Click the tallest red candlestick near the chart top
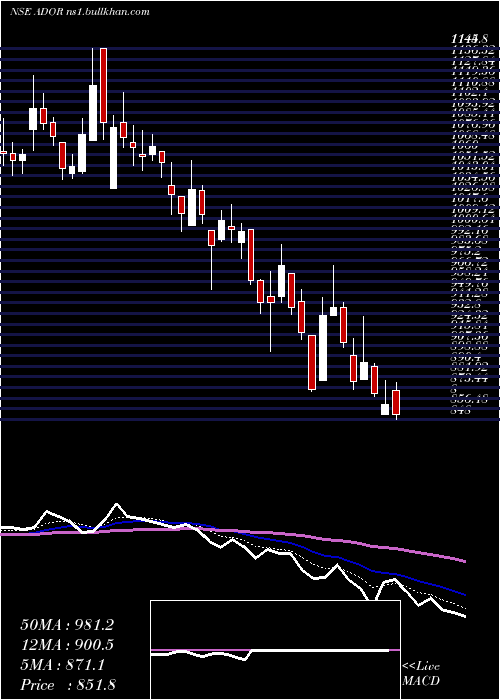The image size is (500, 700). click(x=104, y=85)
